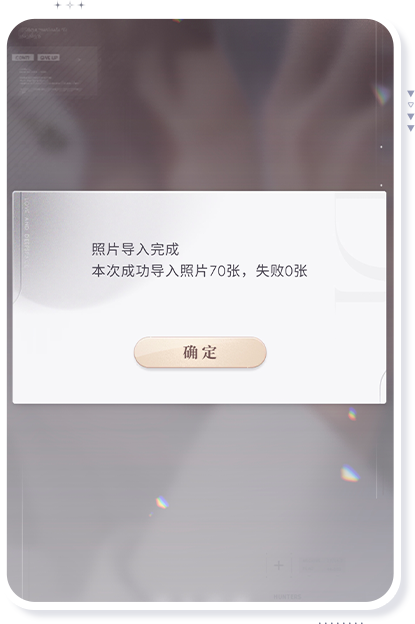Screen dimensions: 415x624
Task: Click the last sparkle star above the card
Action: 81,5
